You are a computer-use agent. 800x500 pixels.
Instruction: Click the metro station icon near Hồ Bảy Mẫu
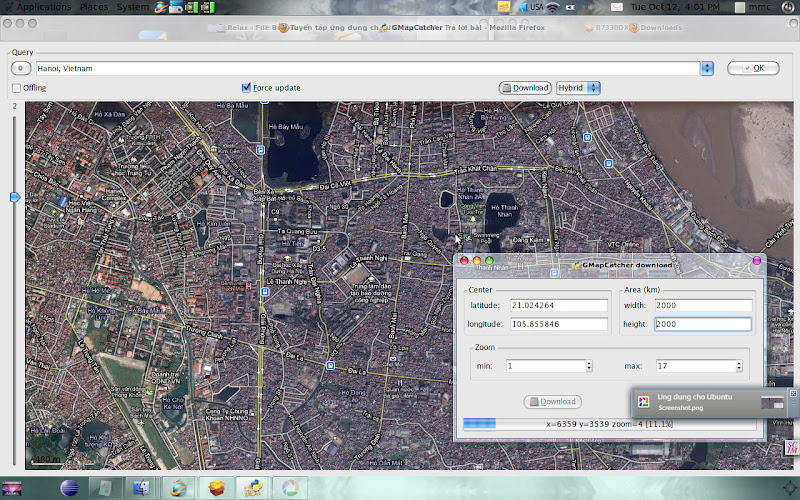click(261, 149)
